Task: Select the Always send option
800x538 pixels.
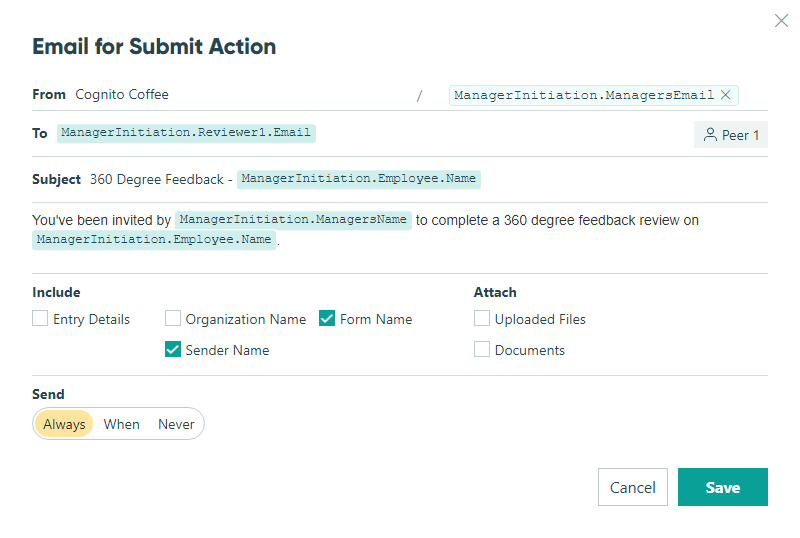Action: click(64, 424)
